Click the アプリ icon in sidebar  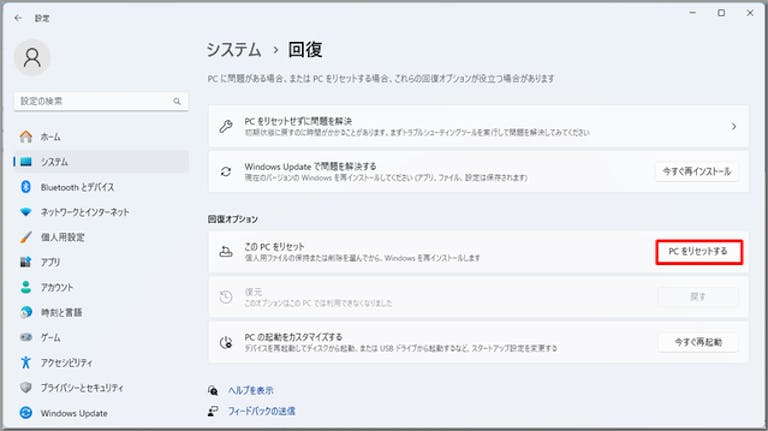pos(26,262)
